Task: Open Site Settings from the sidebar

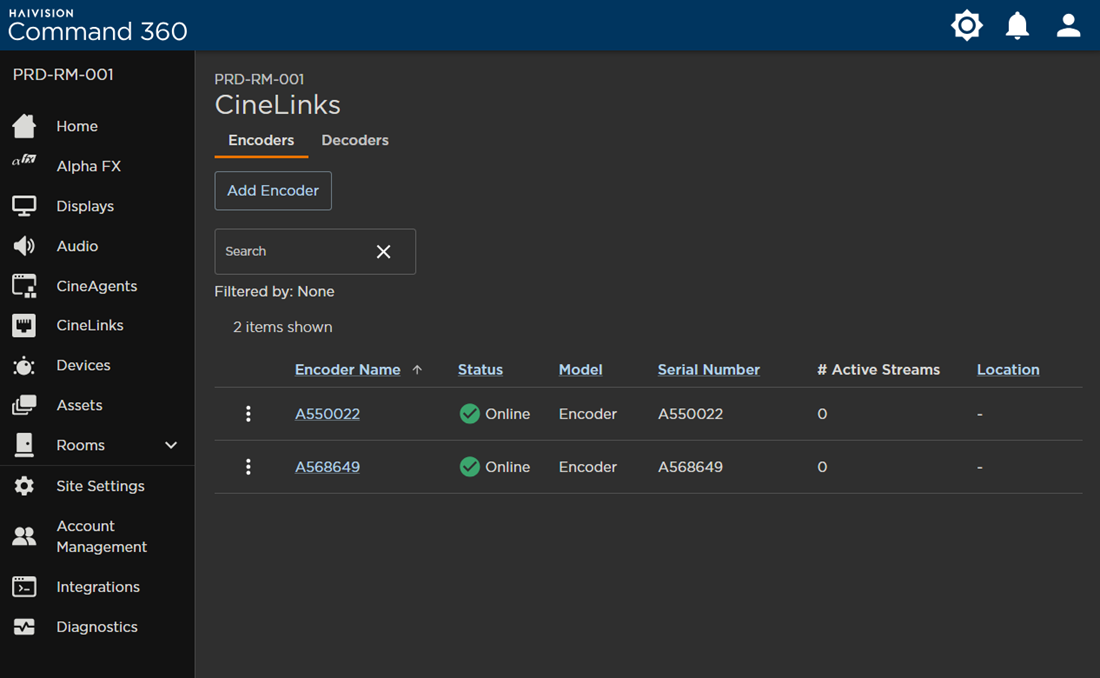Action: pos(98,486)
